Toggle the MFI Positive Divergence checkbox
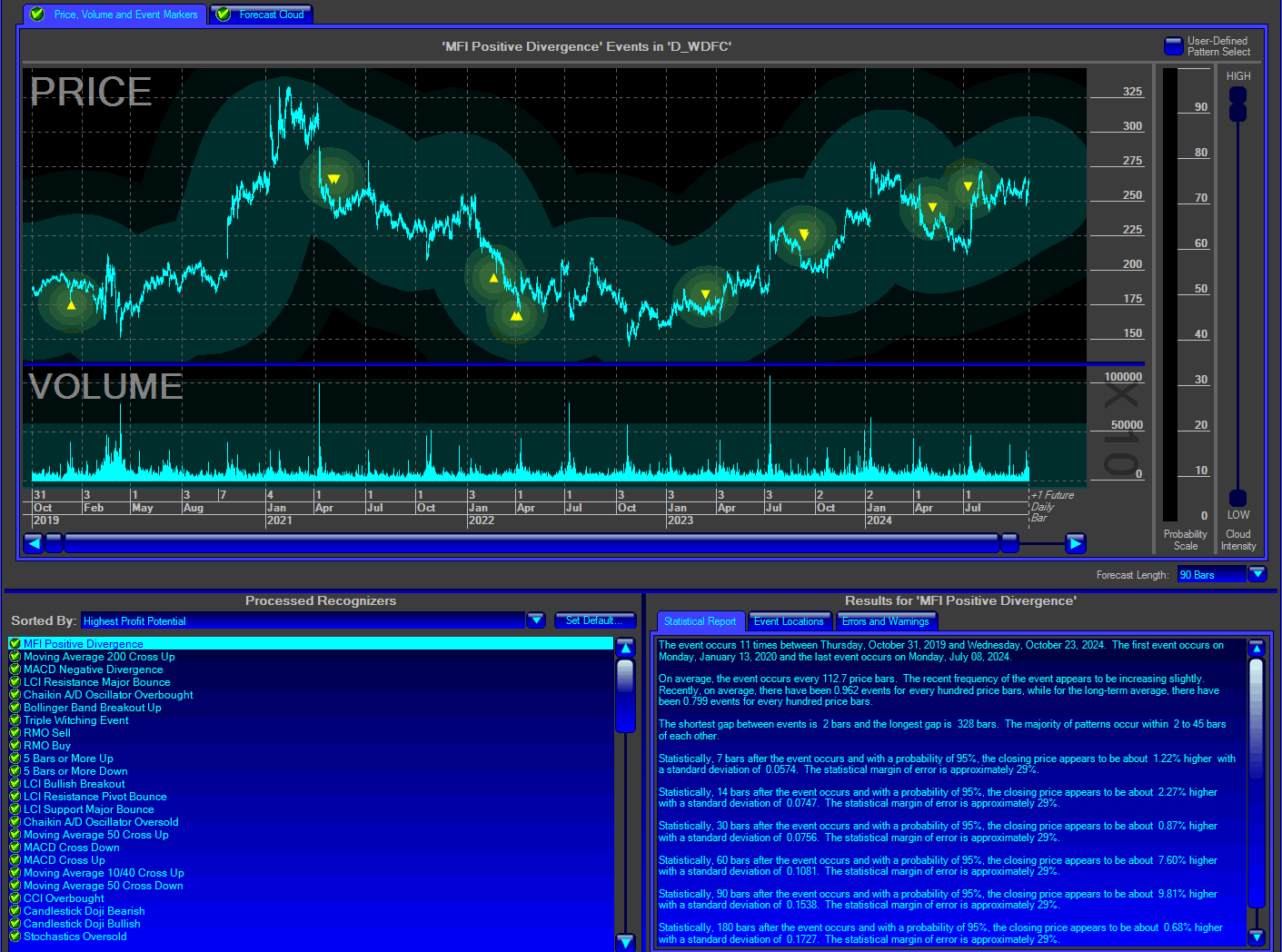Screen dimensions: 1282x952 (15, 644)
